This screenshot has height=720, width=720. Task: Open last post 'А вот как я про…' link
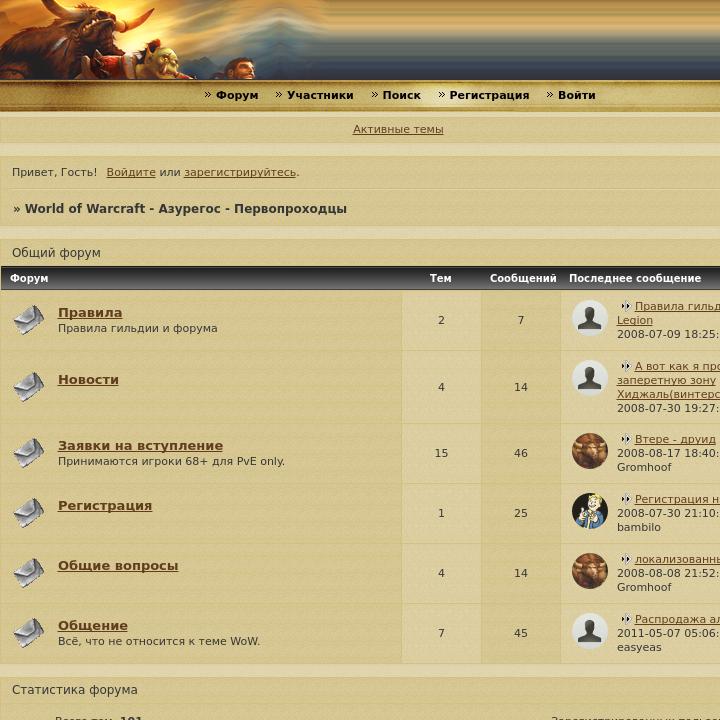677,366
